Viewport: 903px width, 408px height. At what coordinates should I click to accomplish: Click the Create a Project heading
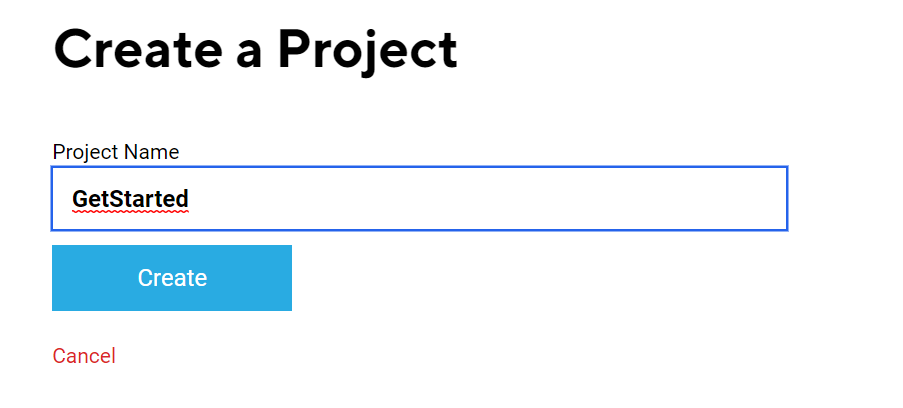(x=255, y=49)
